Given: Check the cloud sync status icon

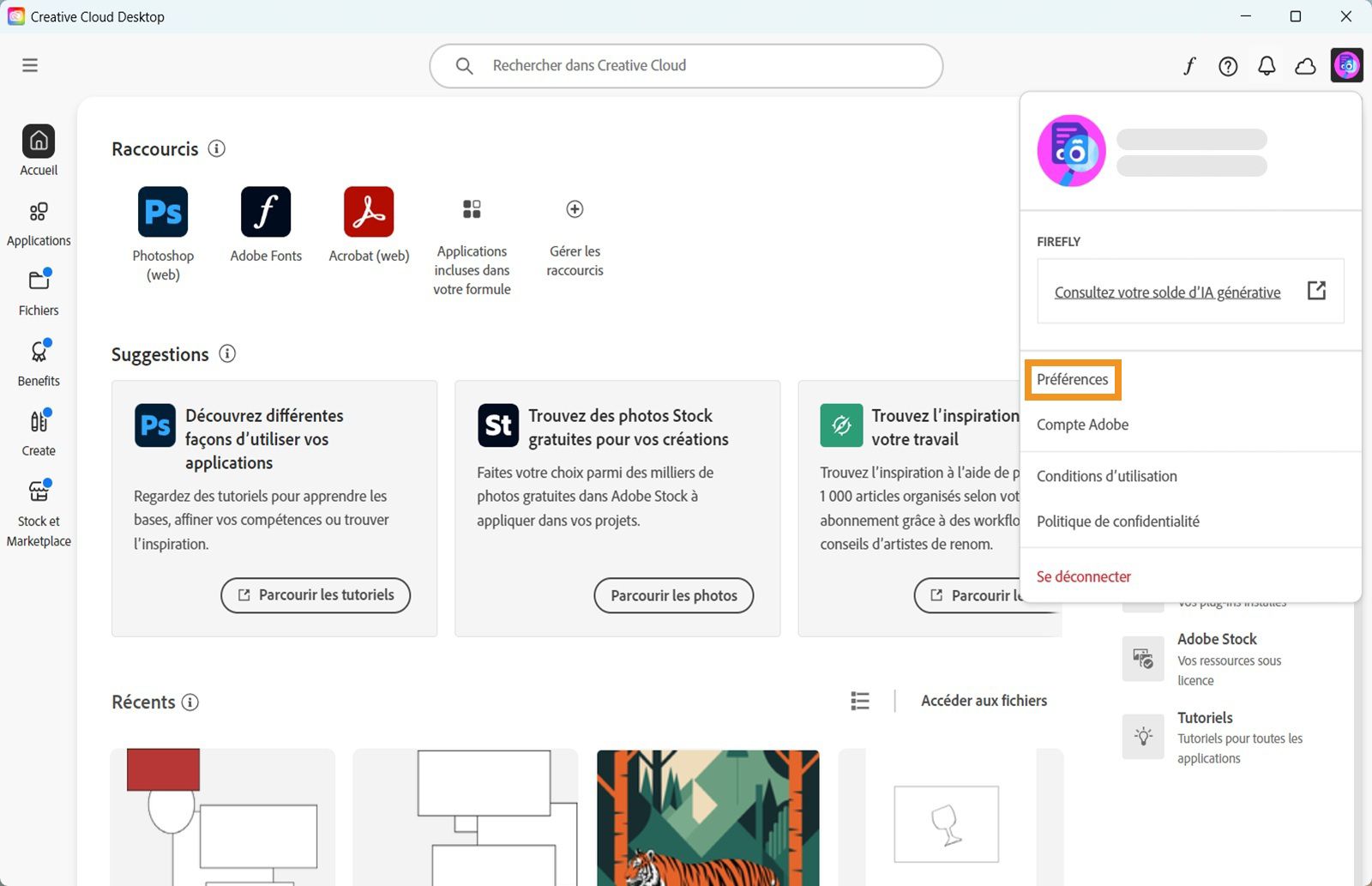Looking at the screenshot, I should click(x=1305, y=66).
